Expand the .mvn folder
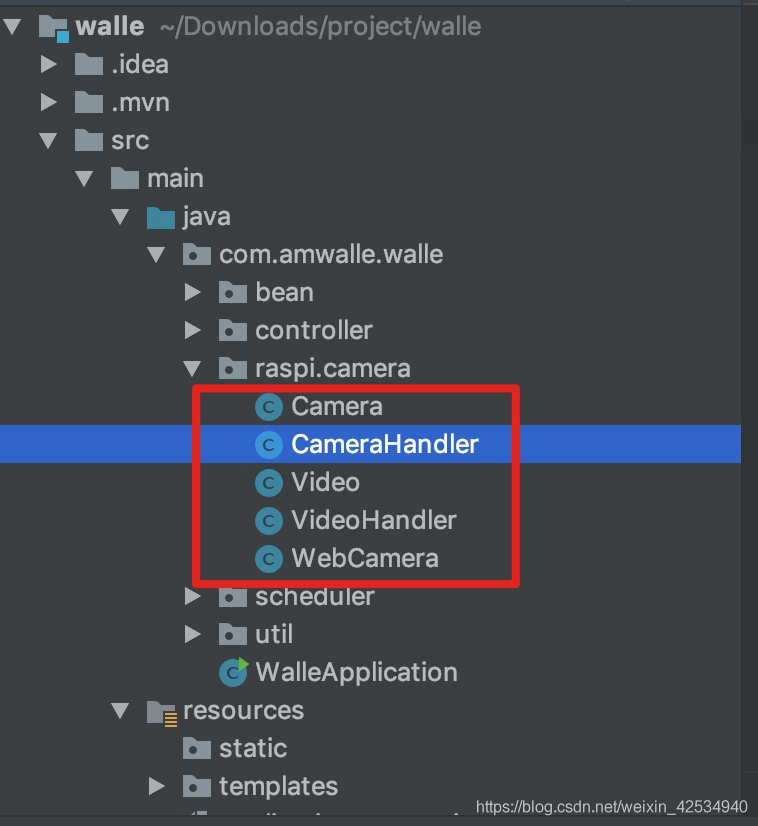Viewport: 758px width, 826px height. coord(48,103)
